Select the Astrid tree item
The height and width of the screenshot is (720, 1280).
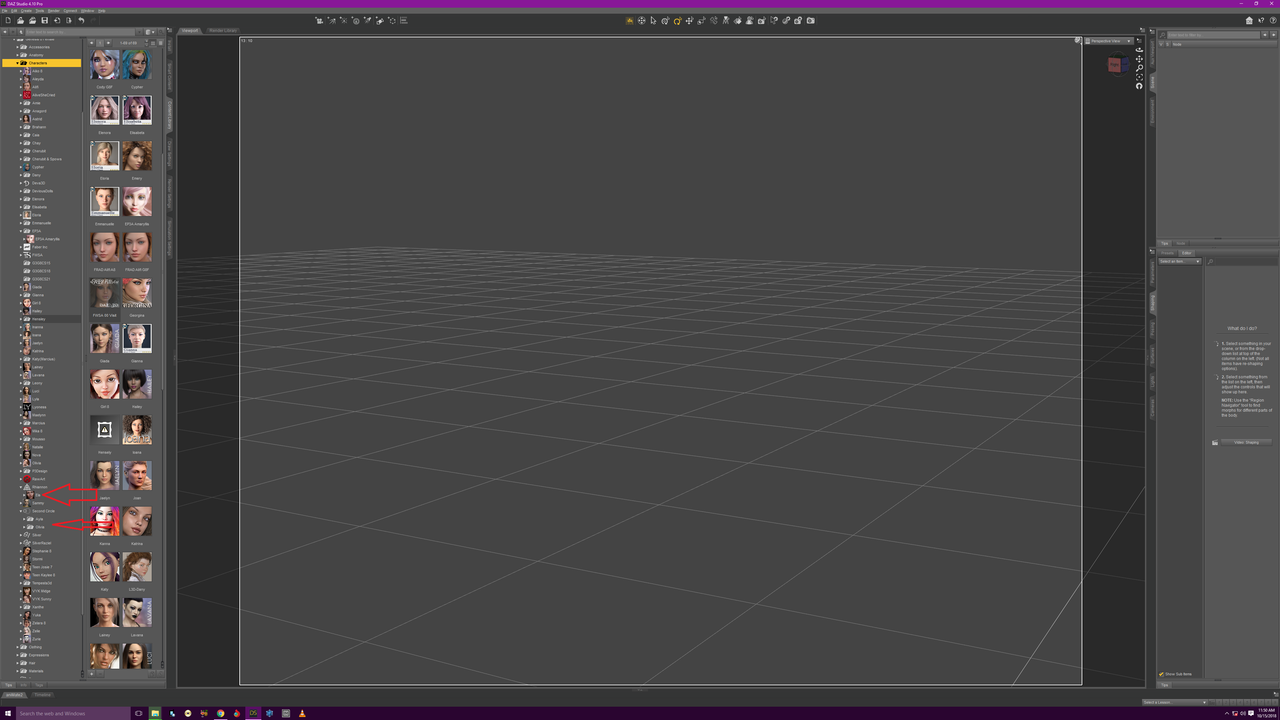[37, 119]
